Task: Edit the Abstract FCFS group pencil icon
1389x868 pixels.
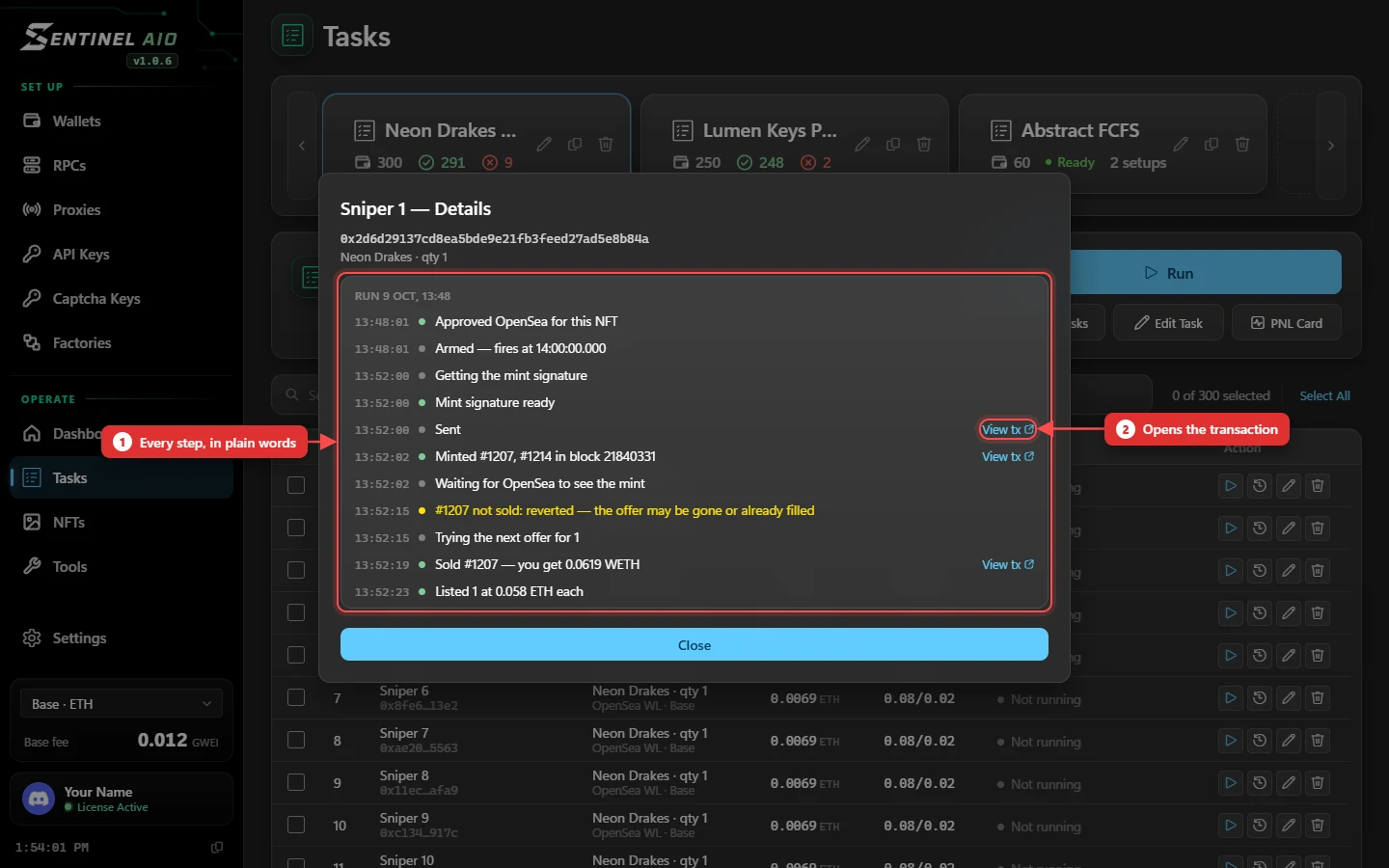Action: coord(1181,144)
